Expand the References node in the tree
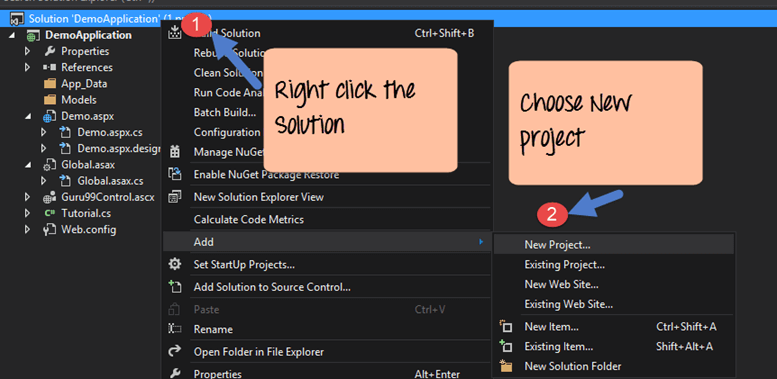Screen dimensions: 777x379 point(28,67)
